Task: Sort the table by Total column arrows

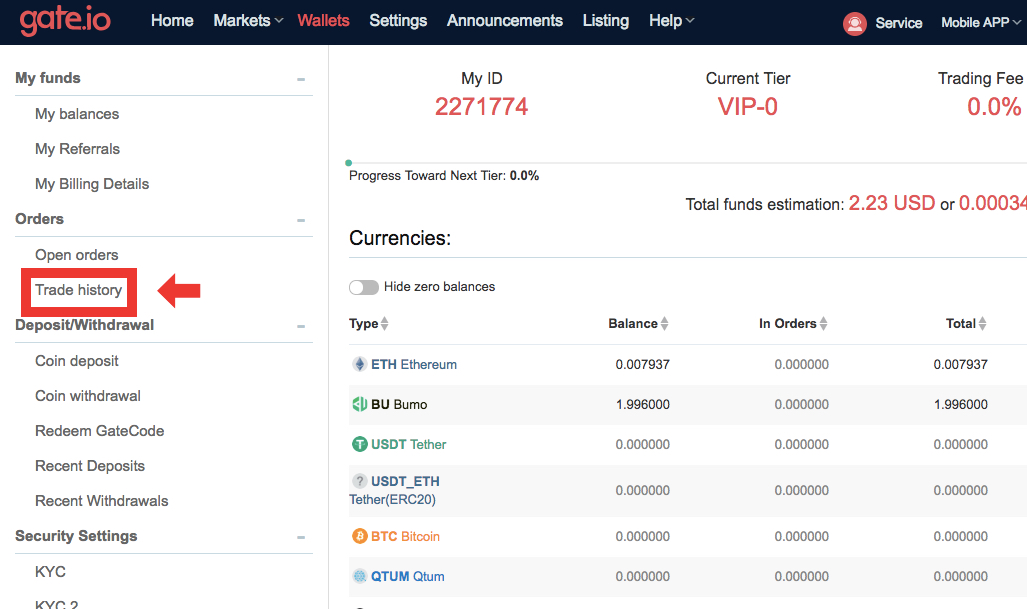Action: pyautogui.click(x=982, y=323)
